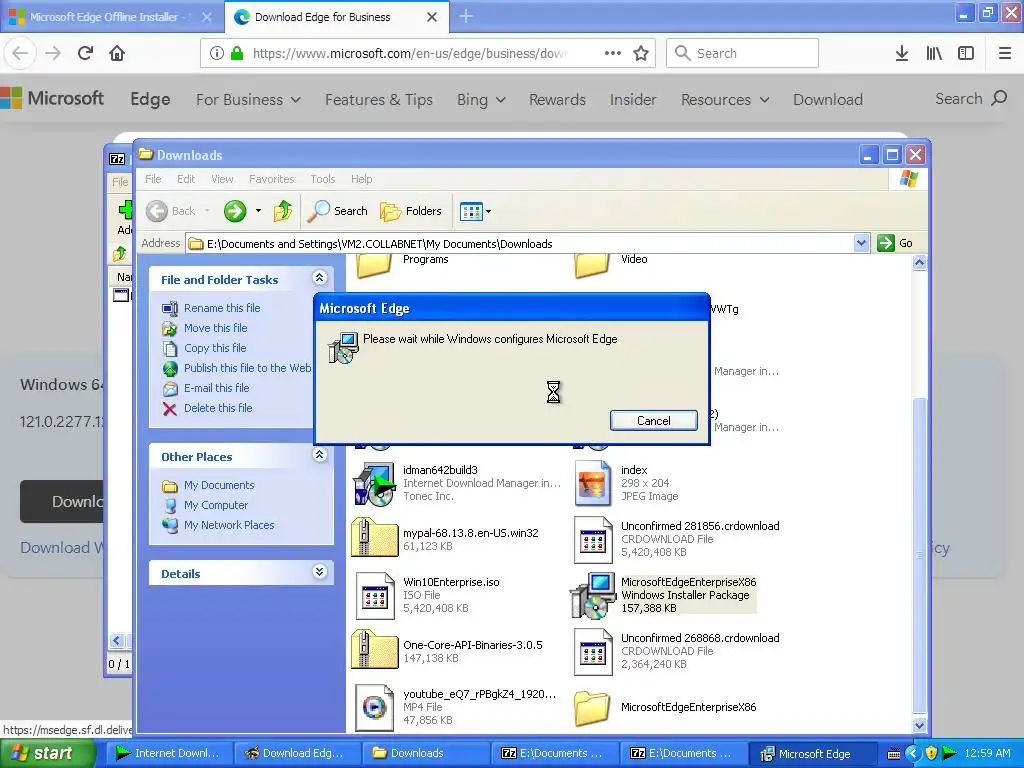
Task: Open the View menu in Downloads window
Action: point(222,179)
